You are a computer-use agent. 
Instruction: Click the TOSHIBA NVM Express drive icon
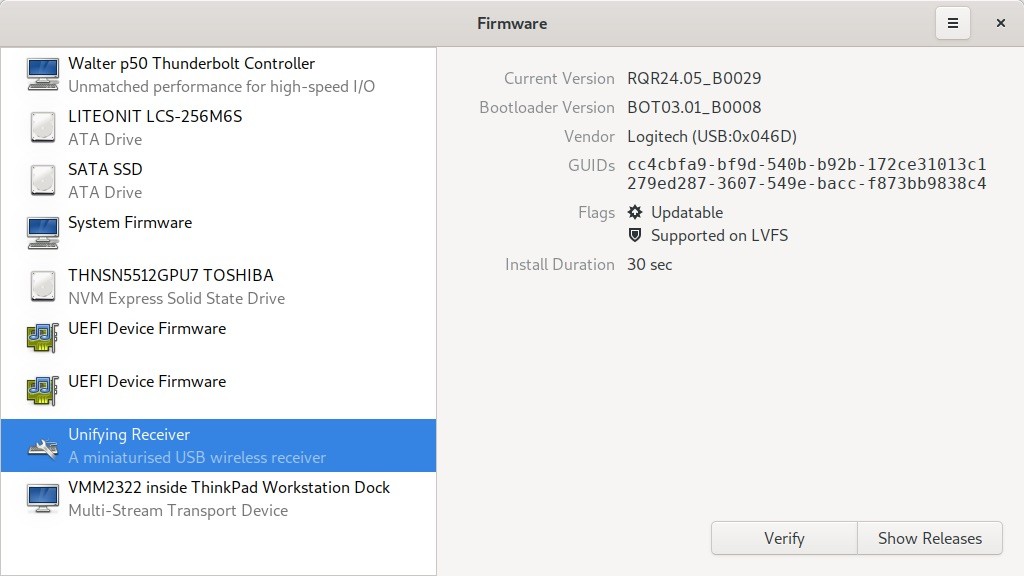[x=41, y=286]
